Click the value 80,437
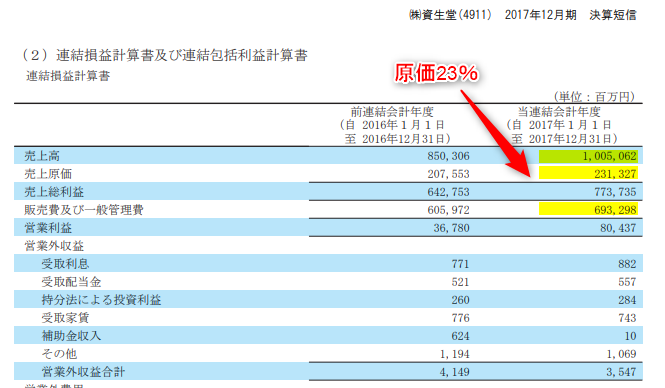The image size is (665, 388). [618, 228]
